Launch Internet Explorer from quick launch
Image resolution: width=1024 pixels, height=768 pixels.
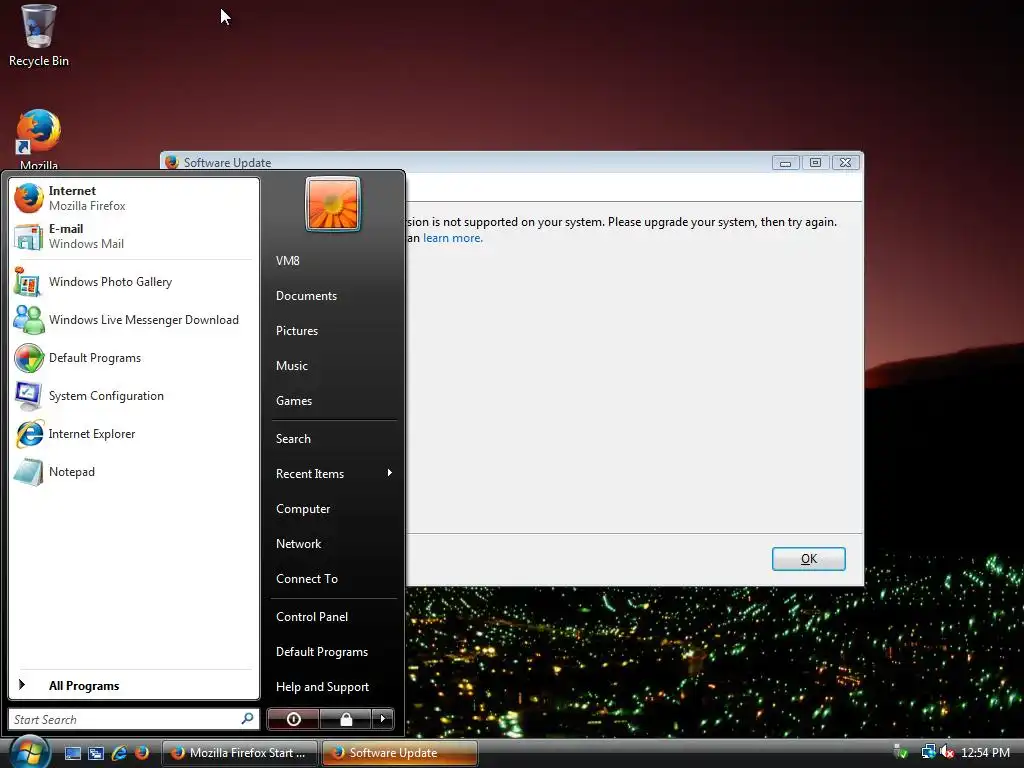pos(119,753)
